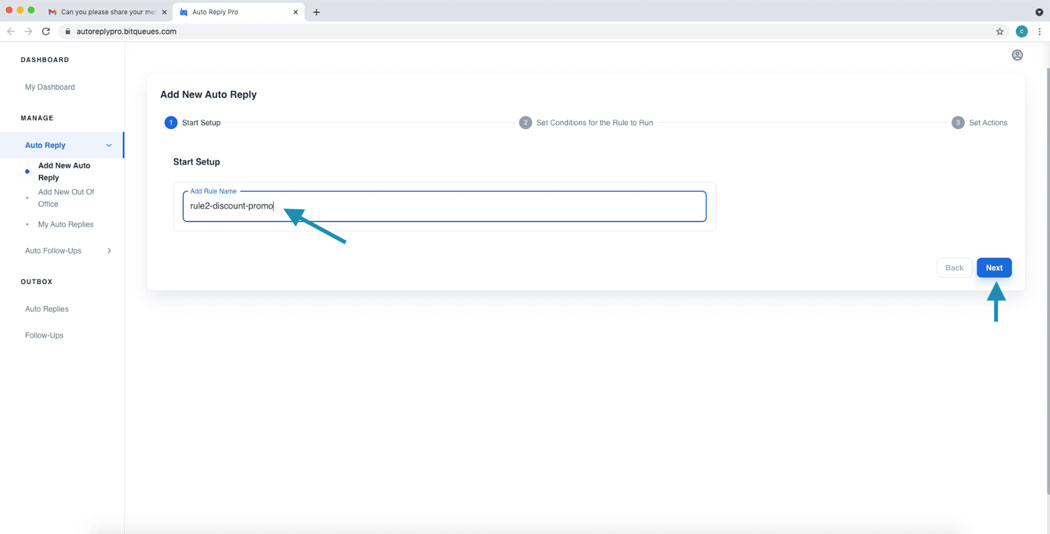This screenshot has width=1050, height=534.
Task: Open the user account icon
Action: point(1017,55)
